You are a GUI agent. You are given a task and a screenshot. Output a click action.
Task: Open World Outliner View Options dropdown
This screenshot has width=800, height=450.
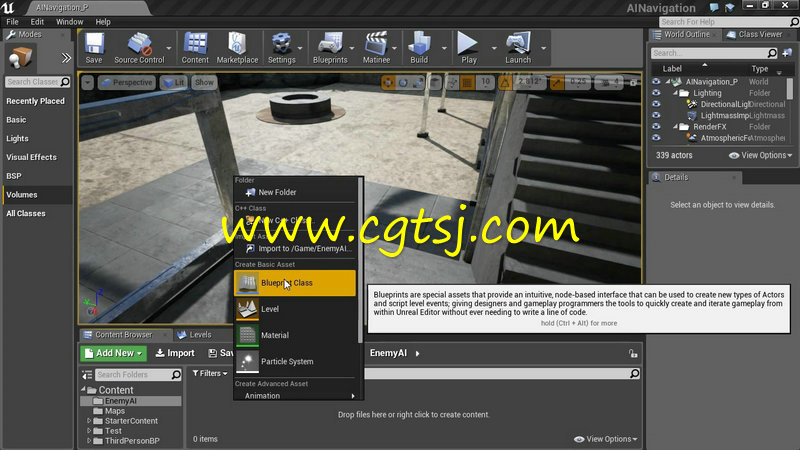click(761, 155)
